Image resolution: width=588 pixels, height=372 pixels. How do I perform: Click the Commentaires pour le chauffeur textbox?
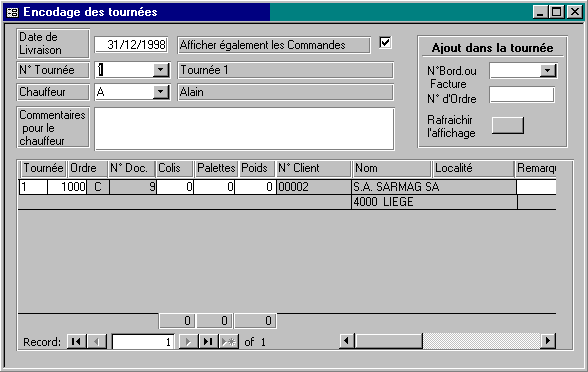tap(244, 129)
